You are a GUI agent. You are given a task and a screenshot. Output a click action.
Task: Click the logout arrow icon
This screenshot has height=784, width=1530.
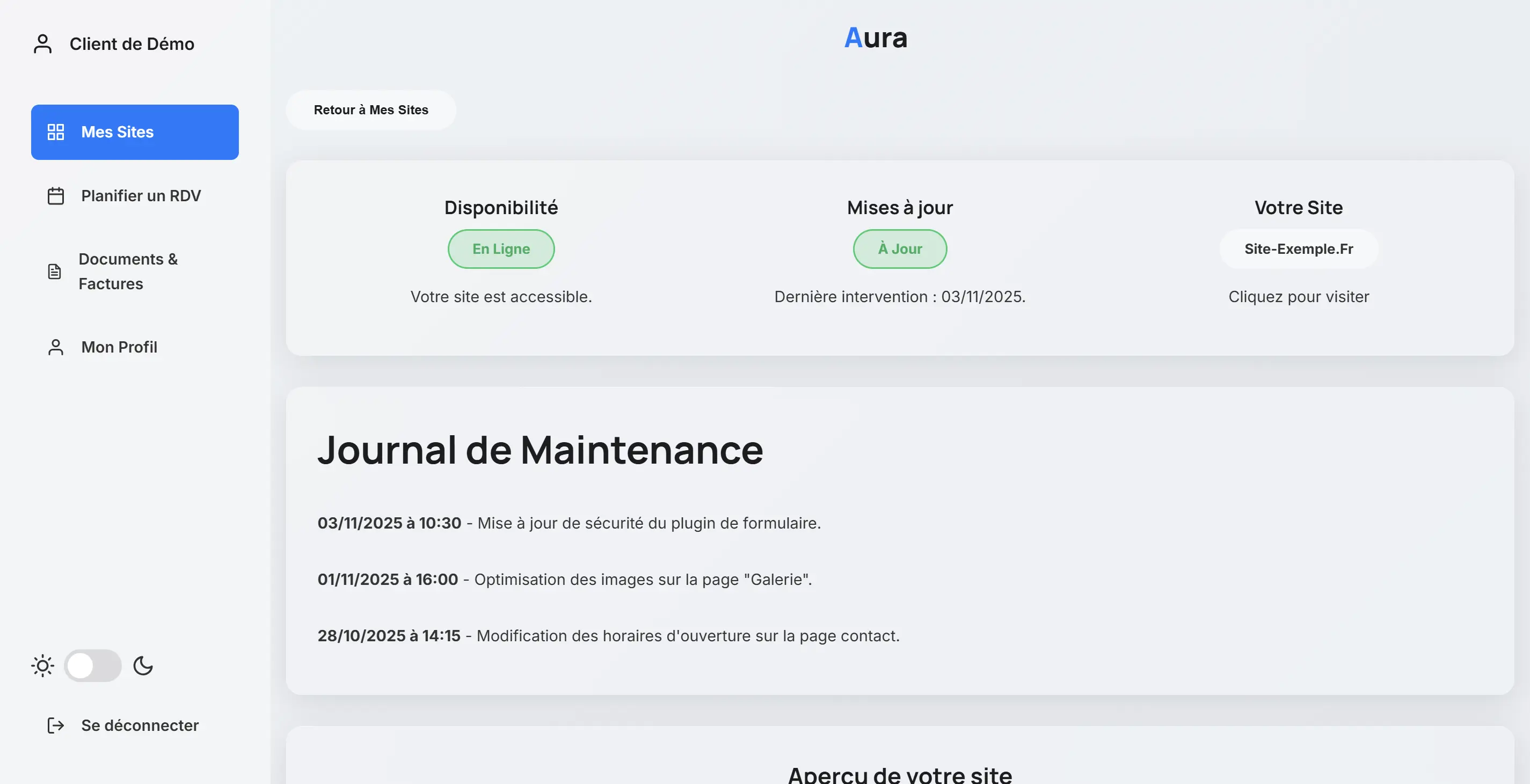click(x=55, y=724)
